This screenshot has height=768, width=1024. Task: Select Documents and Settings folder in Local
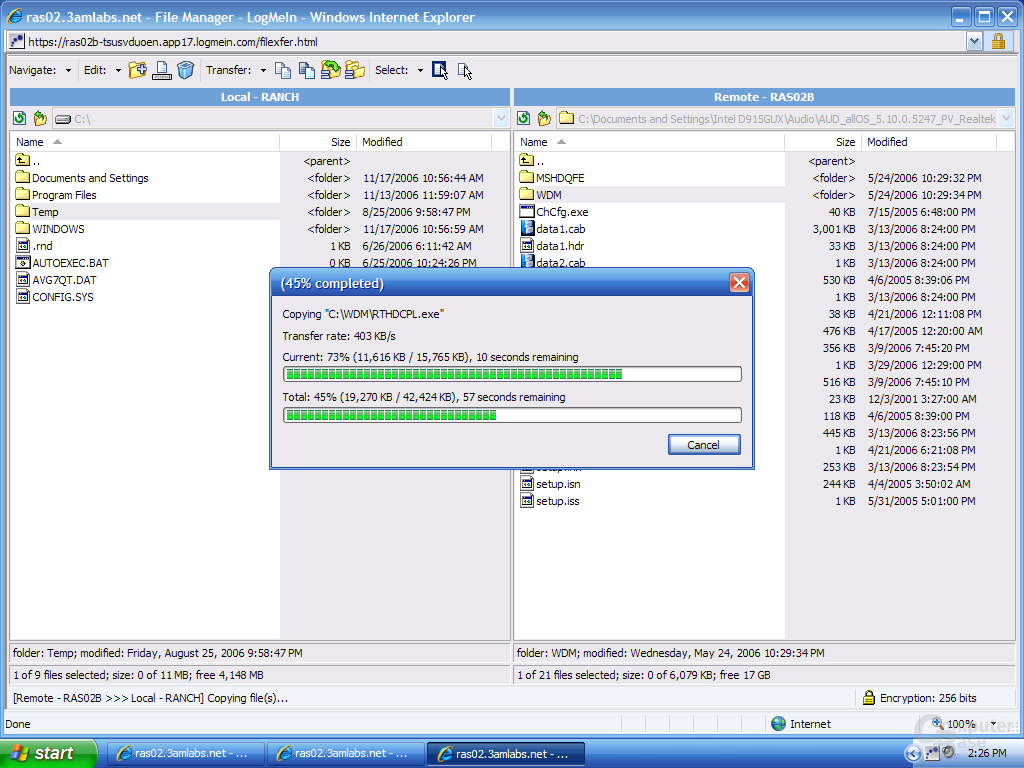[x=90, y=178]
